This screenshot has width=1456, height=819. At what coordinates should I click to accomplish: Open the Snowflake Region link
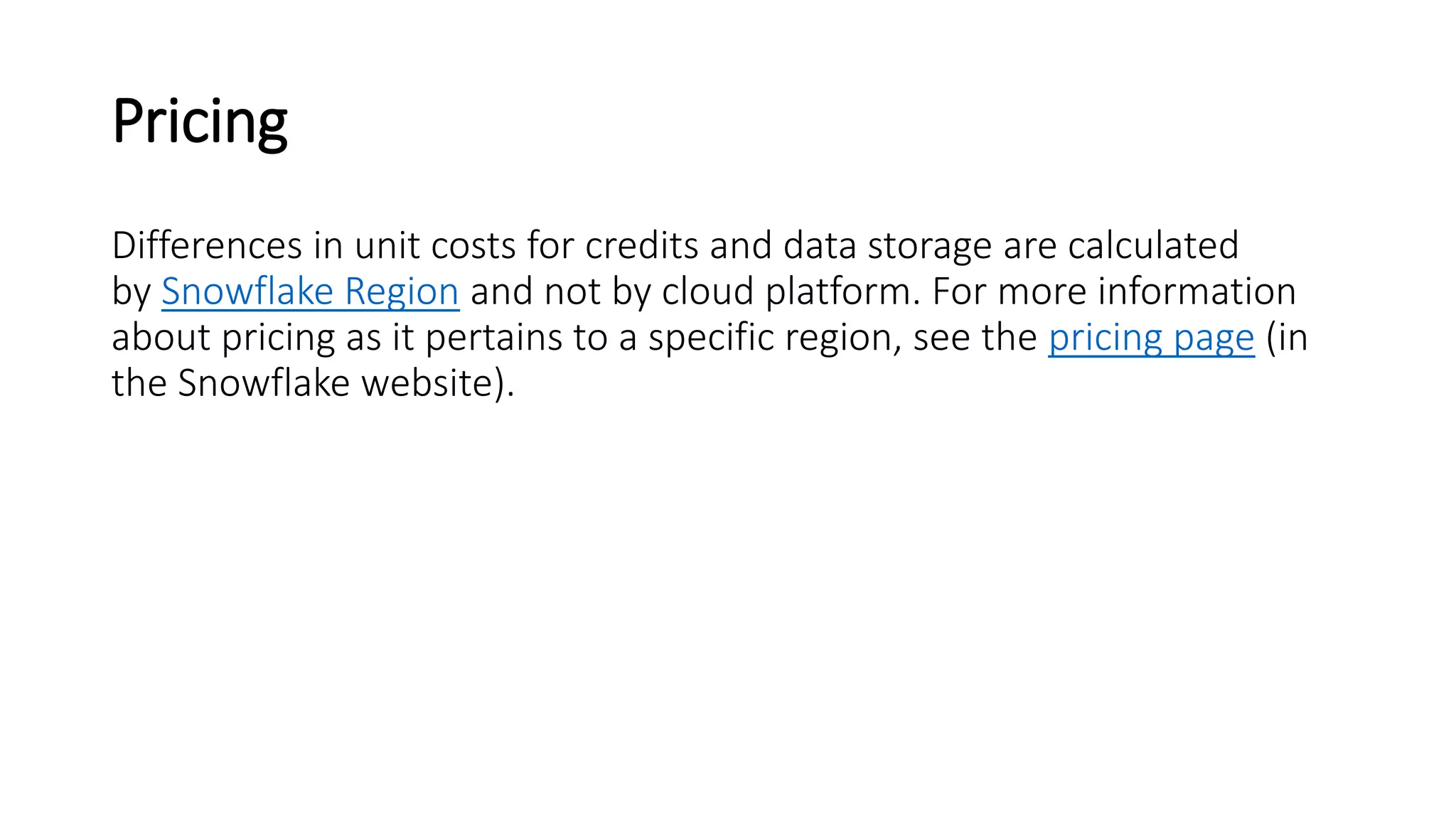(310, 291)
